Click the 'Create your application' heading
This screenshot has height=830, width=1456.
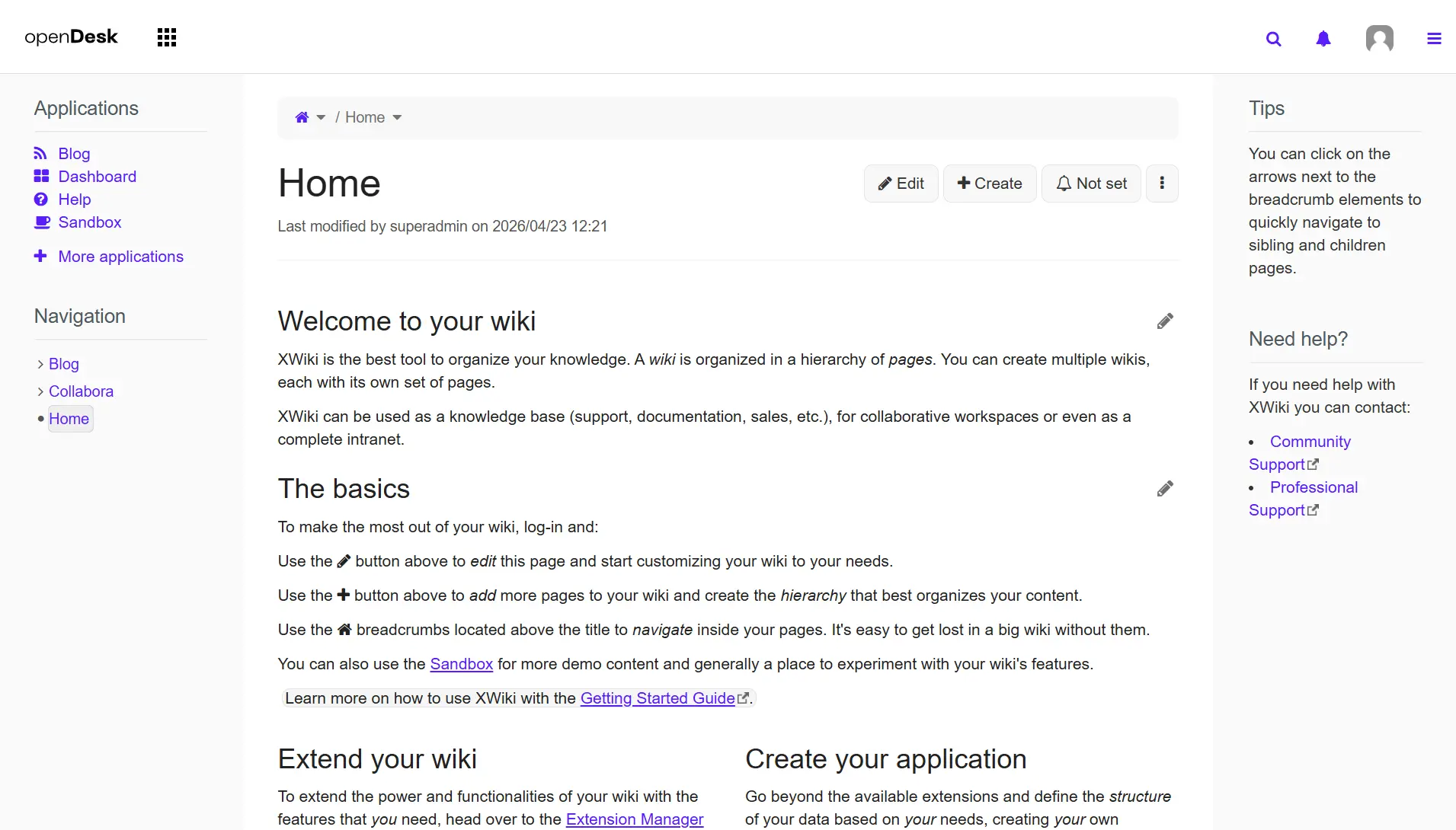click(x=886, y=759)
